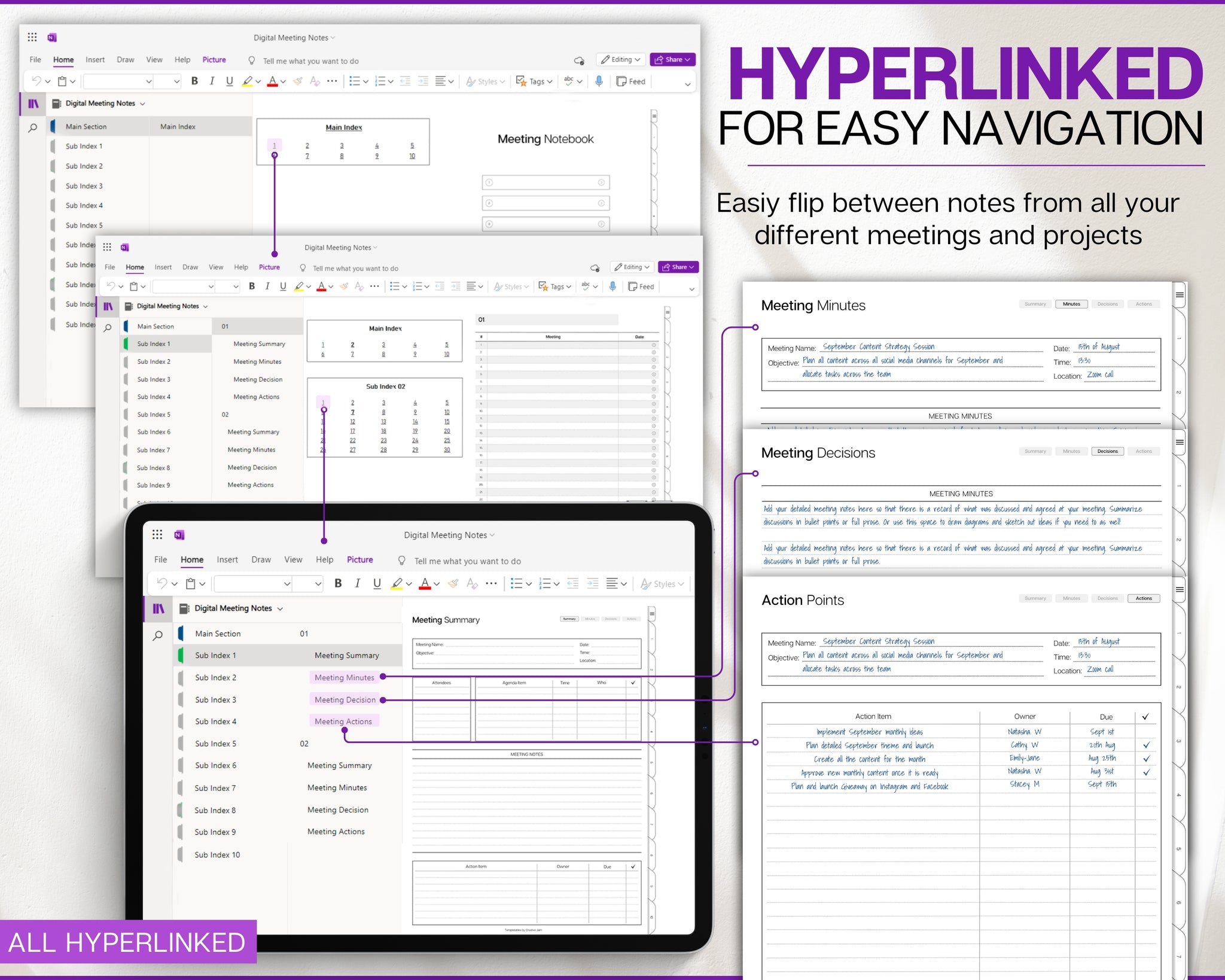
Task: Toggle checkmark for Approve new monthly content row
Action: point(1146,772)
